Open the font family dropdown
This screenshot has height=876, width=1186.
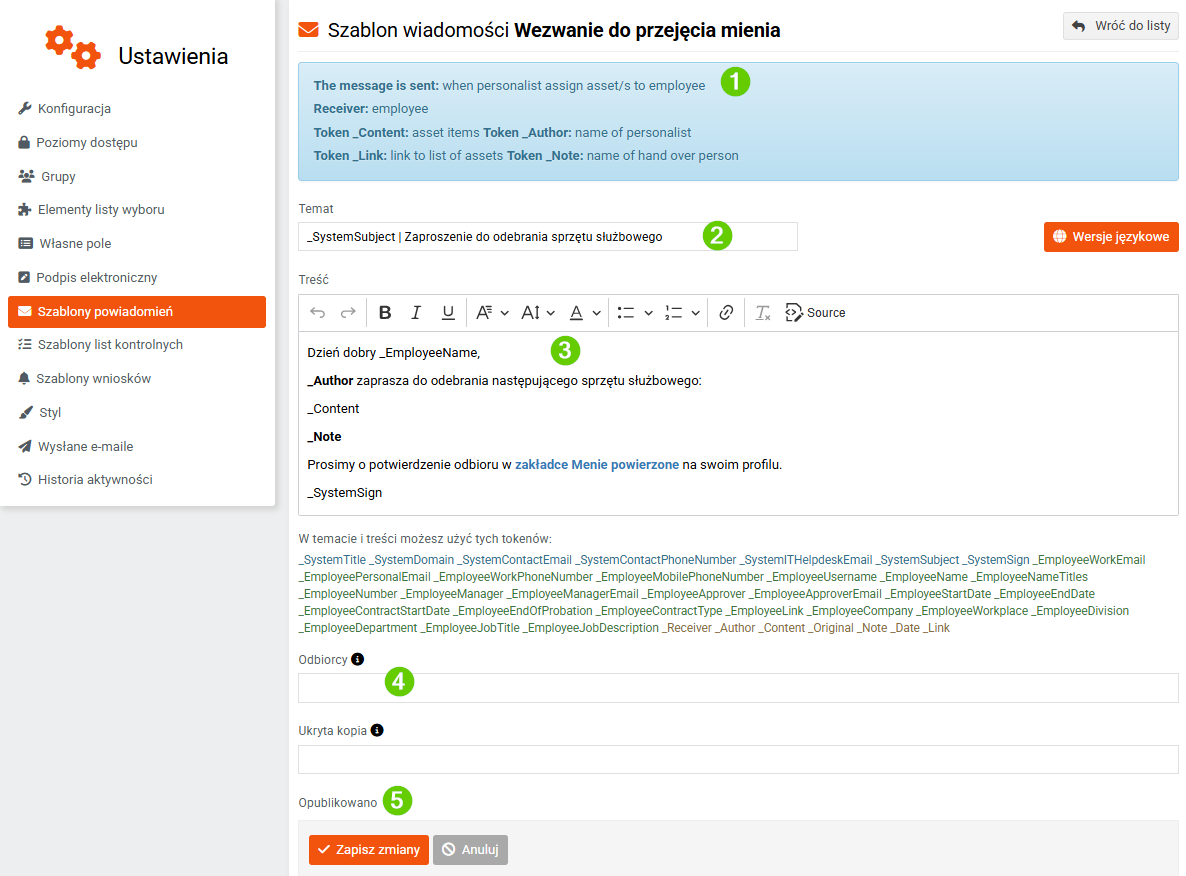(x=492, y=312)
